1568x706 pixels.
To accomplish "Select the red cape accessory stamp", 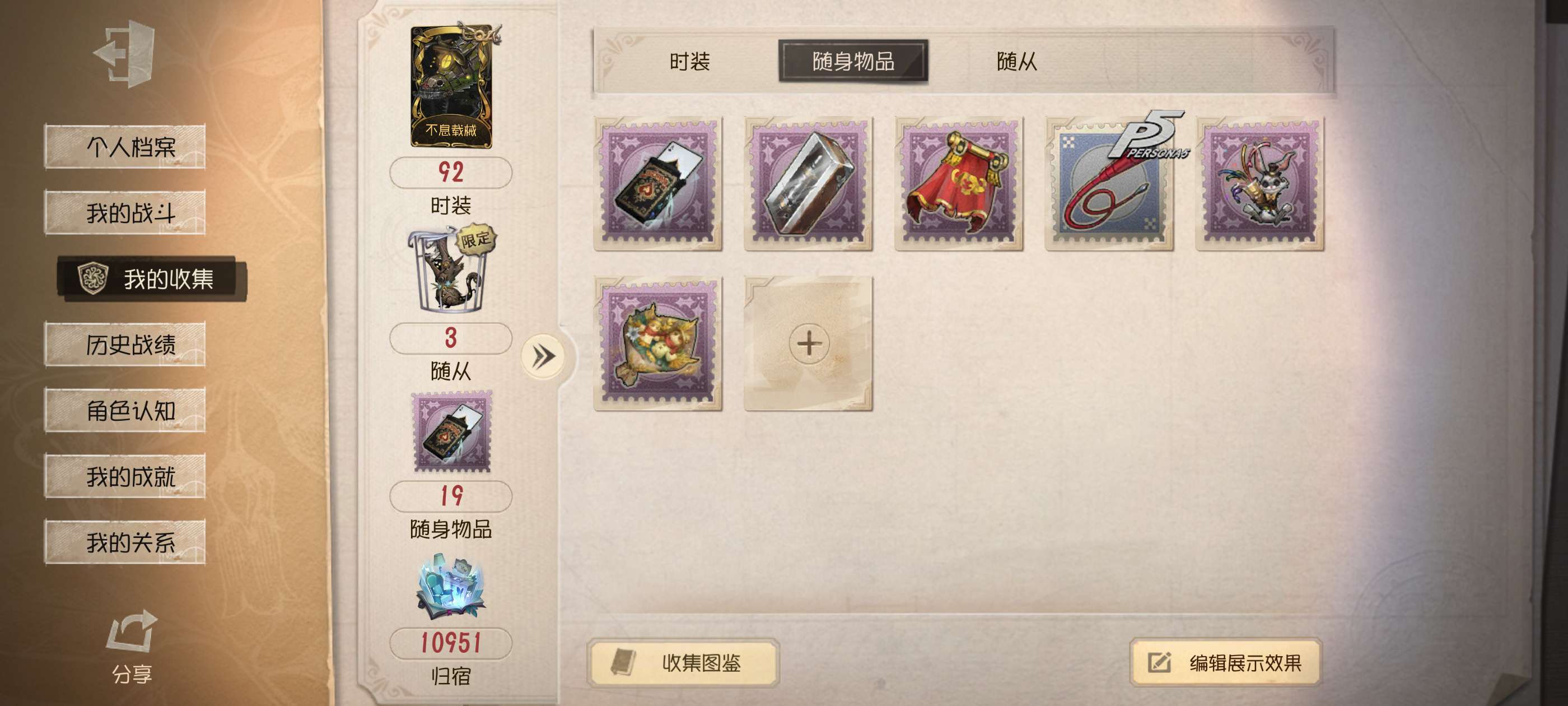I will 959,183.
